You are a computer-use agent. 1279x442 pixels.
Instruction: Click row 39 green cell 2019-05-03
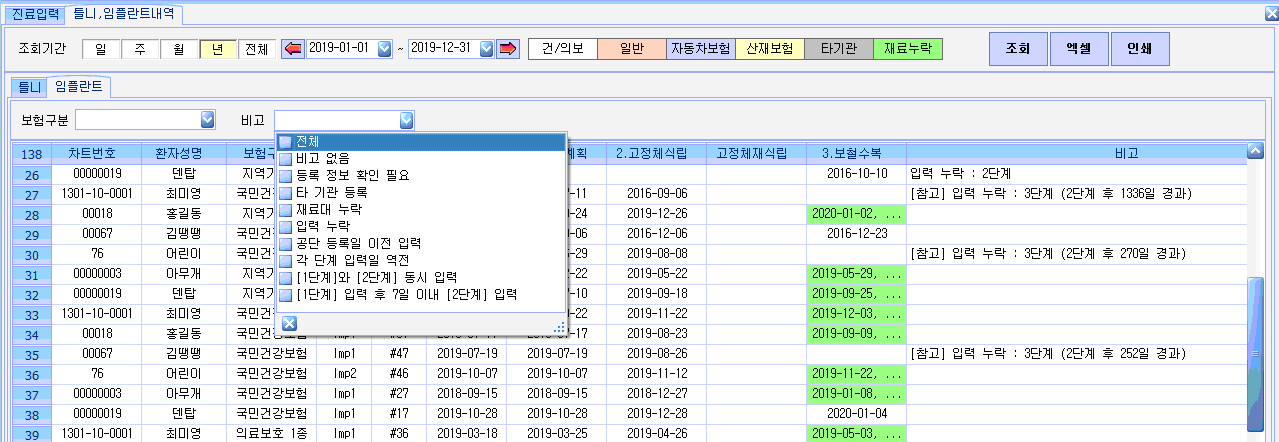857,434
